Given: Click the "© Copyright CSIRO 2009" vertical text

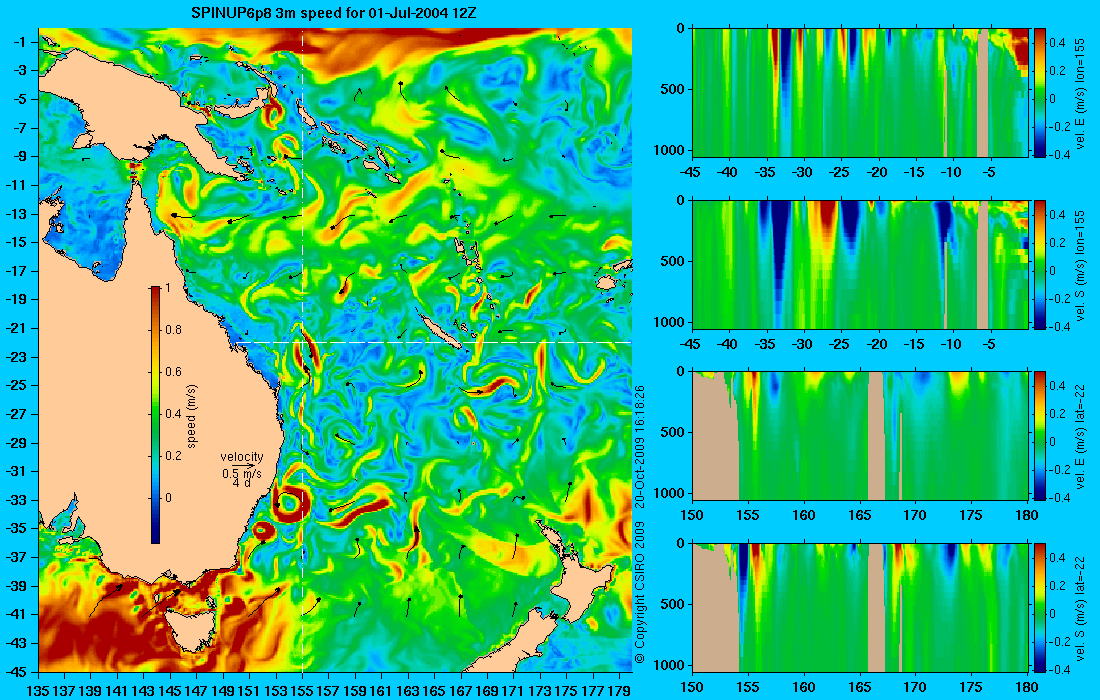Looking at the screenshot, I should click(639, 593).
